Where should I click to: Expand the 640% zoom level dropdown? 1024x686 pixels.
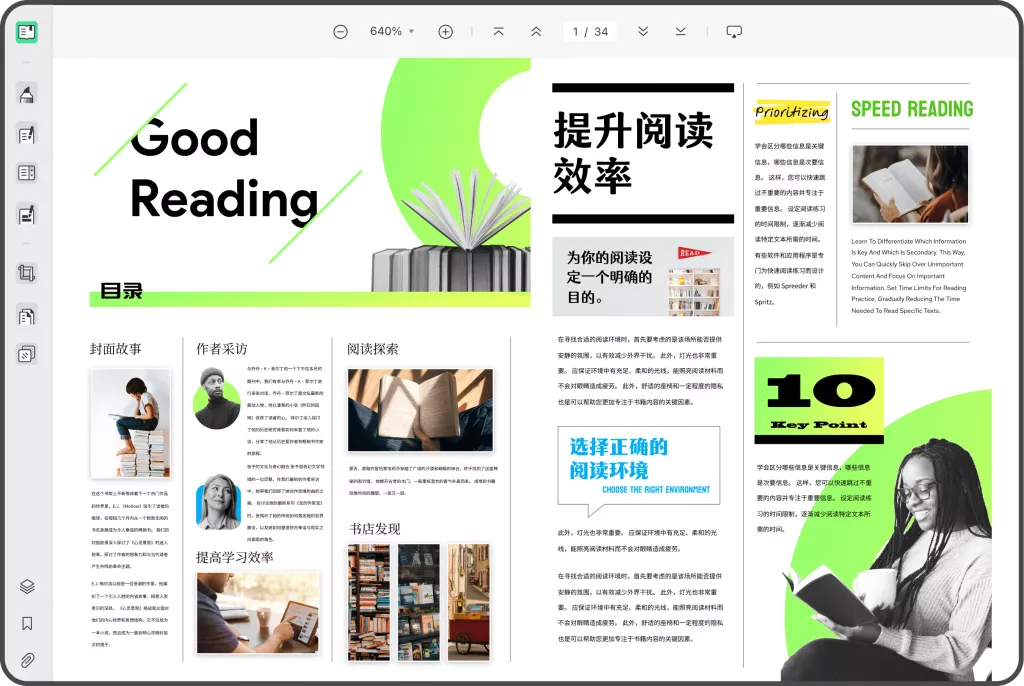411,32
